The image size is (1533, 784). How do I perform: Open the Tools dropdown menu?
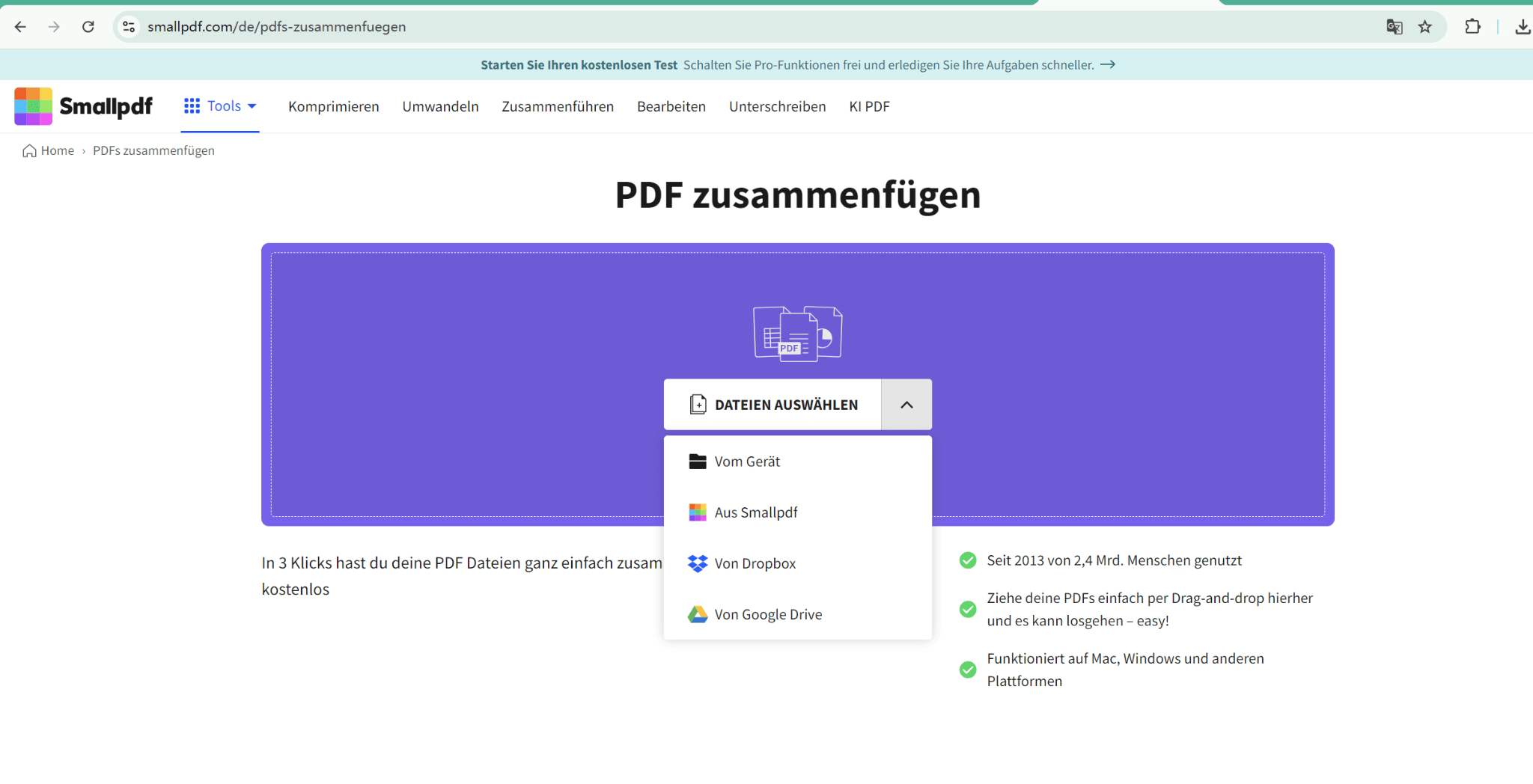220,106
